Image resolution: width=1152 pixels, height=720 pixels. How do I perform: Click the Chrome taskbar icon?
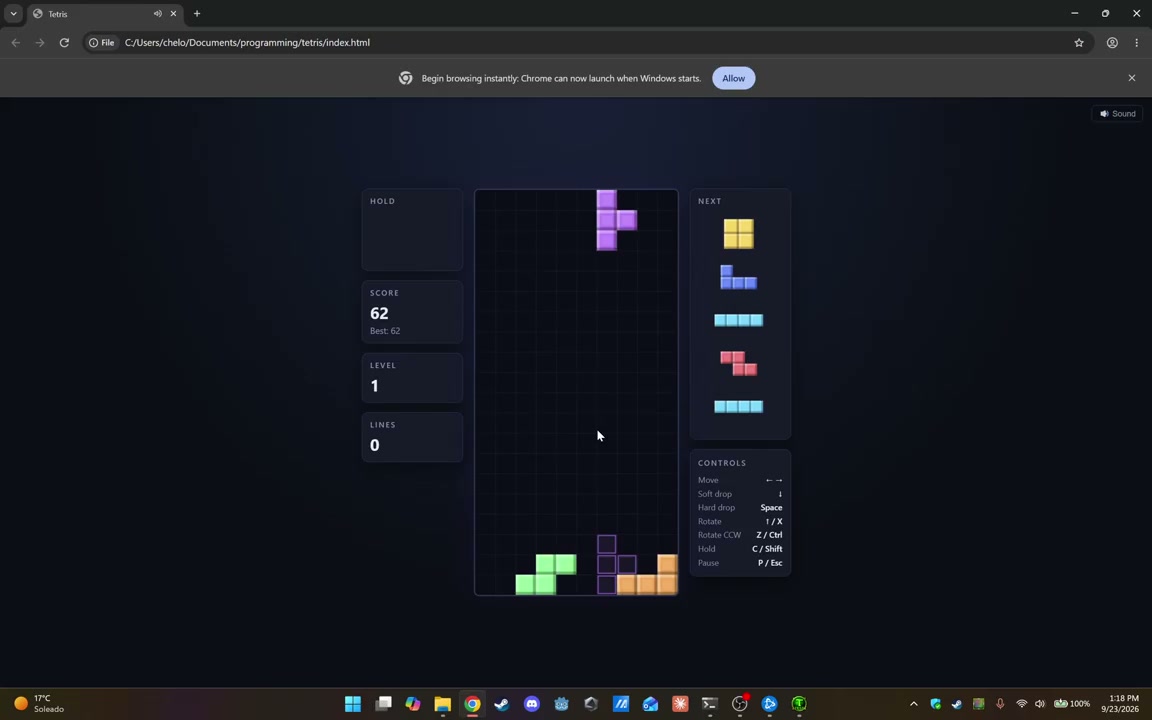472,704
